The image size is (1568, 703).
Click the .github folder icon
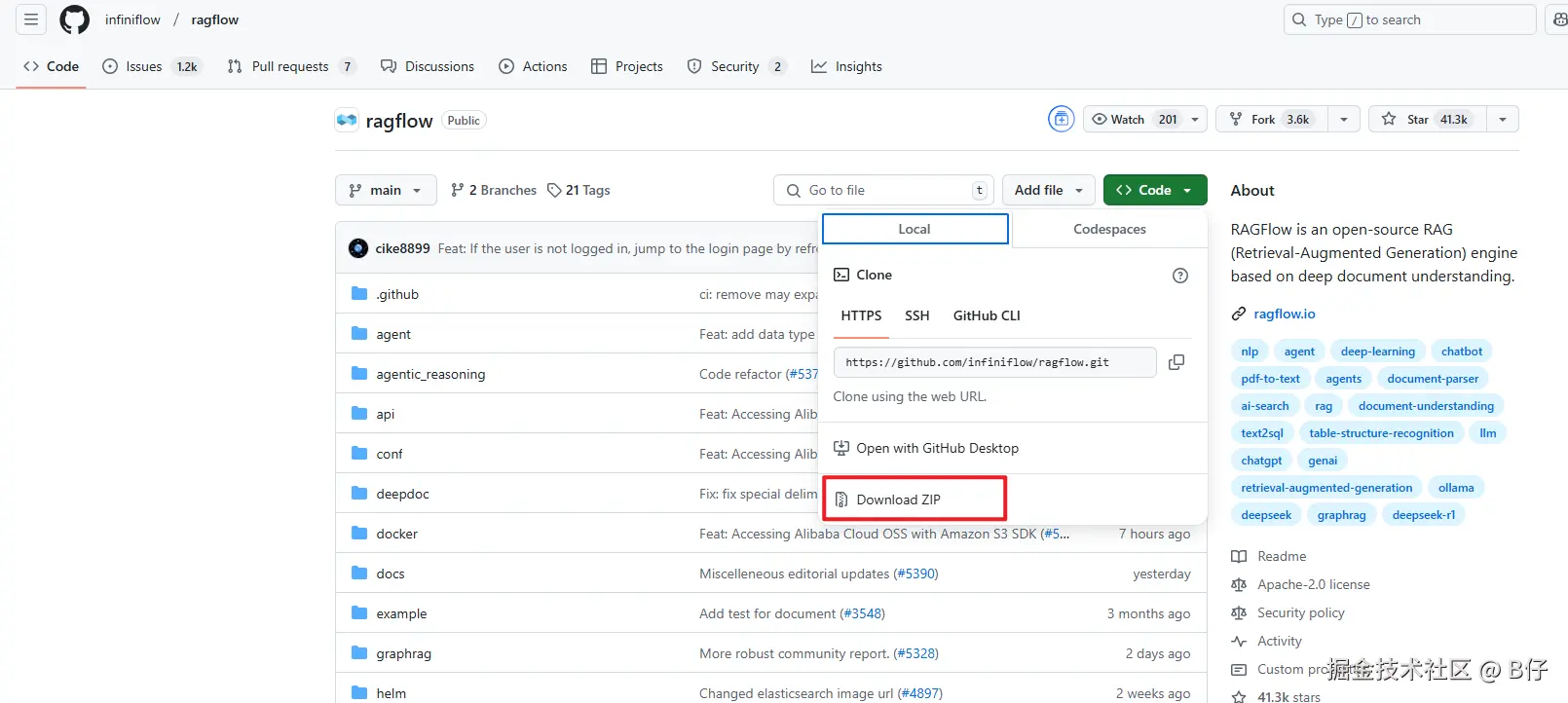[359, 294]
